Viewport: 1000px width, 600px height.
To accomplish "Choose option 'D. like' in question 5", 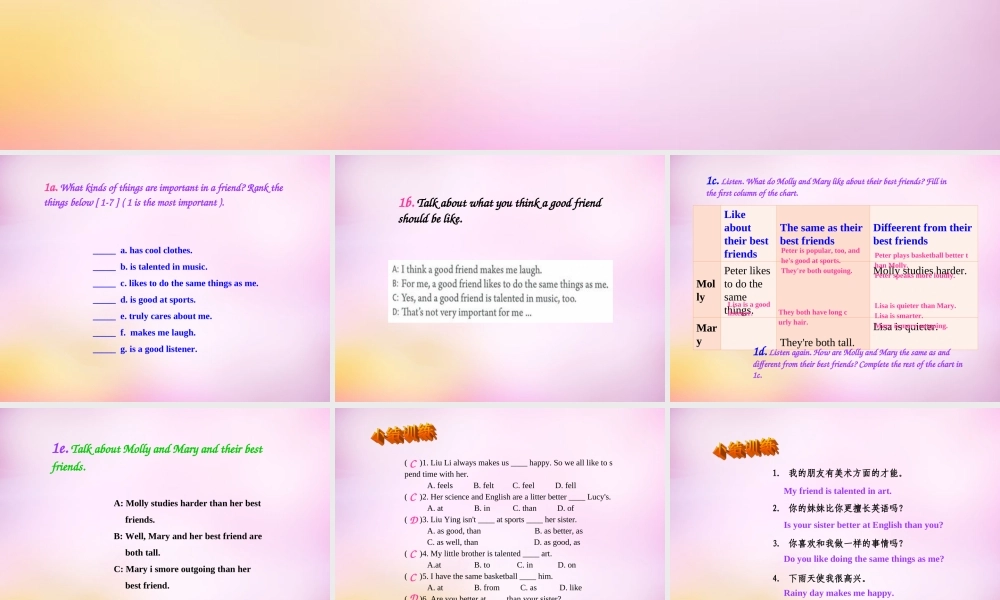I will click(570, 588).
